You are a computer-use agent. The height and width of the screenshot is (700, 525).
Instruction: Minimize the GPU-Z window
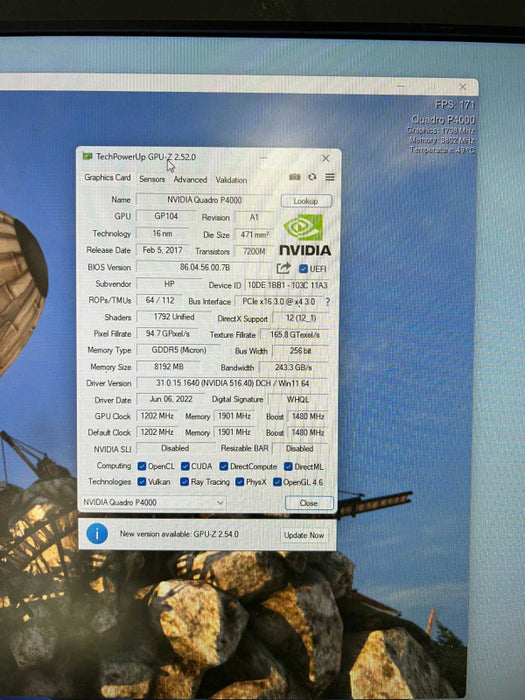263,157
